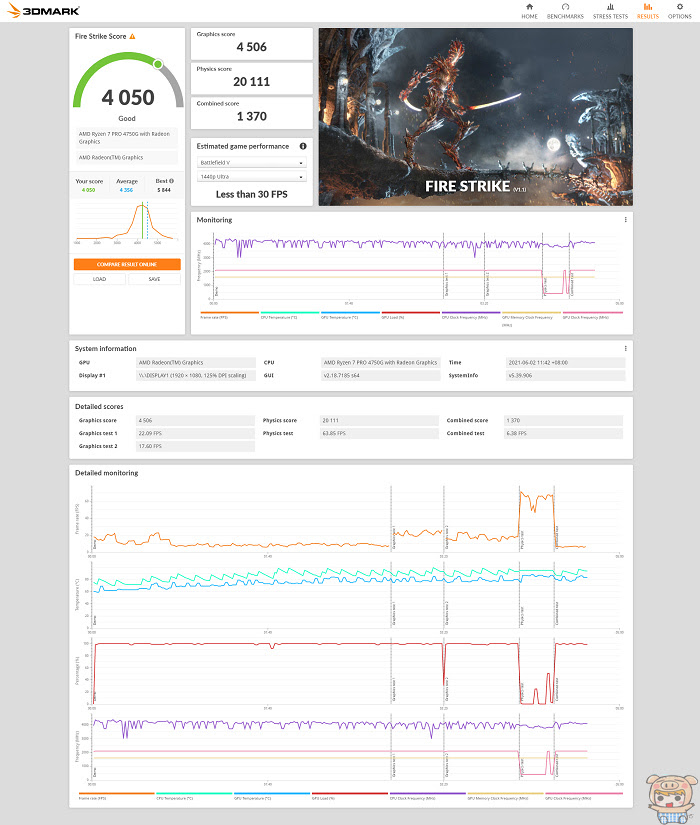700x825 pixels.
Task: Click the Time value 2021-06-02 11:42
Action: [x=565, y=363]
